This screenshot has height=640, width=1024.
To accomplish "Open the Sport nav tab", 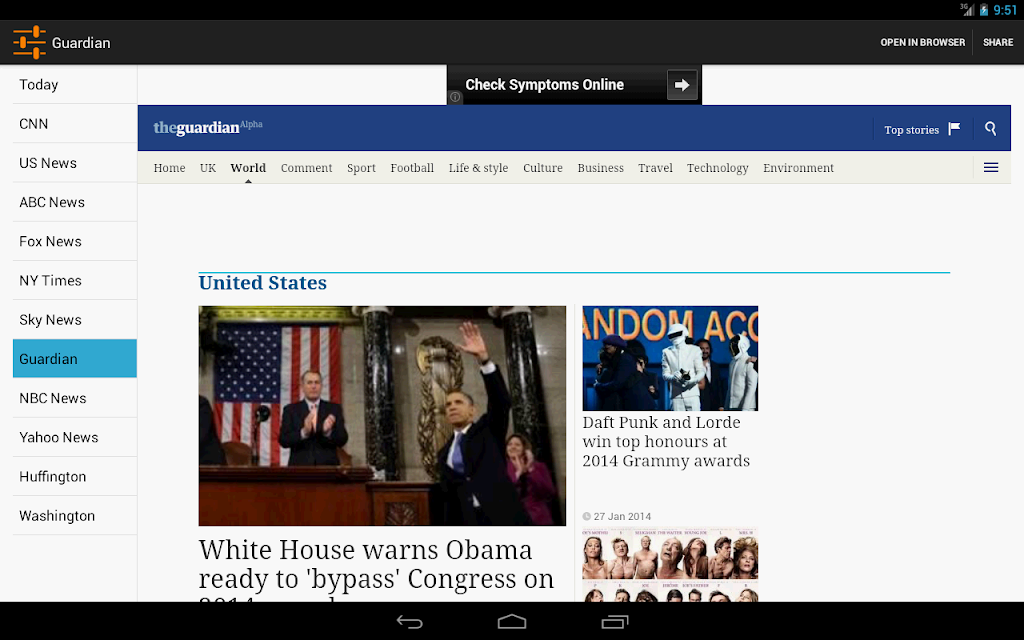I will click(x=361, y=168).
